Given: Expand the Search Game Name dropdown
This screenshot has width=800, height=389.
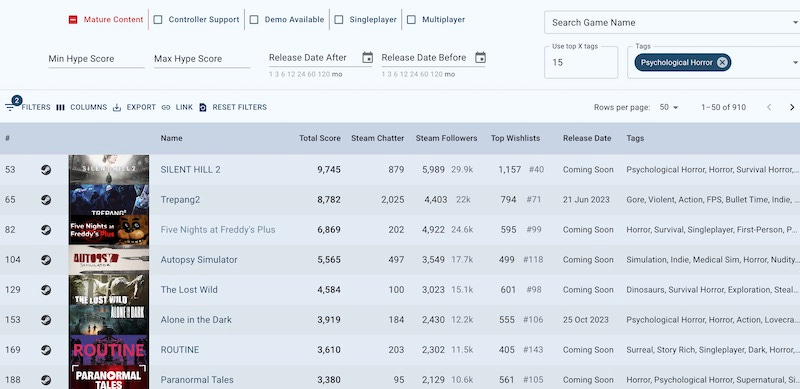Looking at the screenshot, I should [x=795, y=22].
